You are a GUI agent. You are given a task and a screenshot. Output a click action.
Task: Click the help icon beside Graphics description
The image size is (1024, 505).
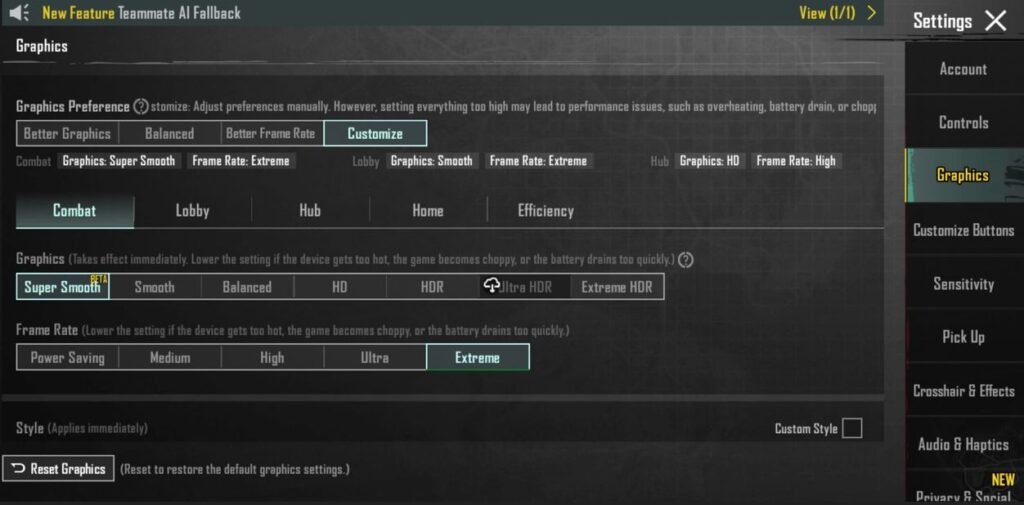(686, 260)
